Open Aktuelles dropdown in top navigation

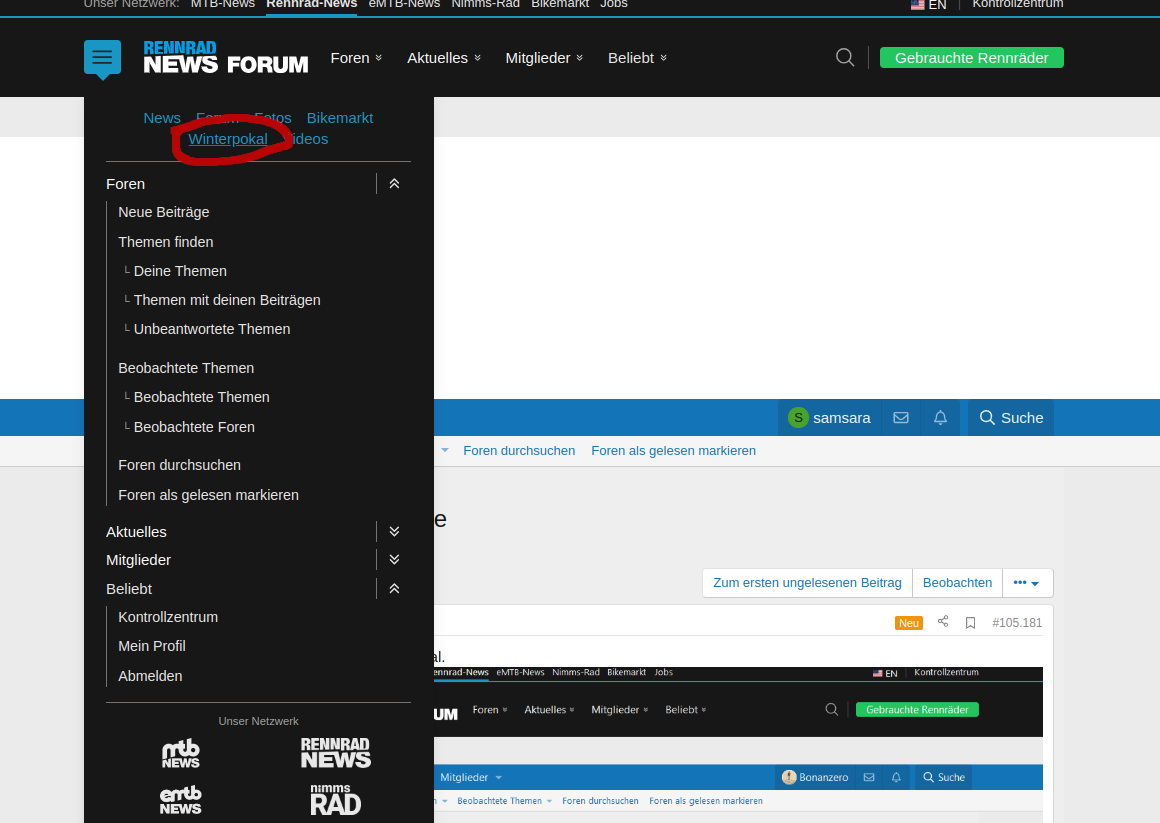coord(444,58)
